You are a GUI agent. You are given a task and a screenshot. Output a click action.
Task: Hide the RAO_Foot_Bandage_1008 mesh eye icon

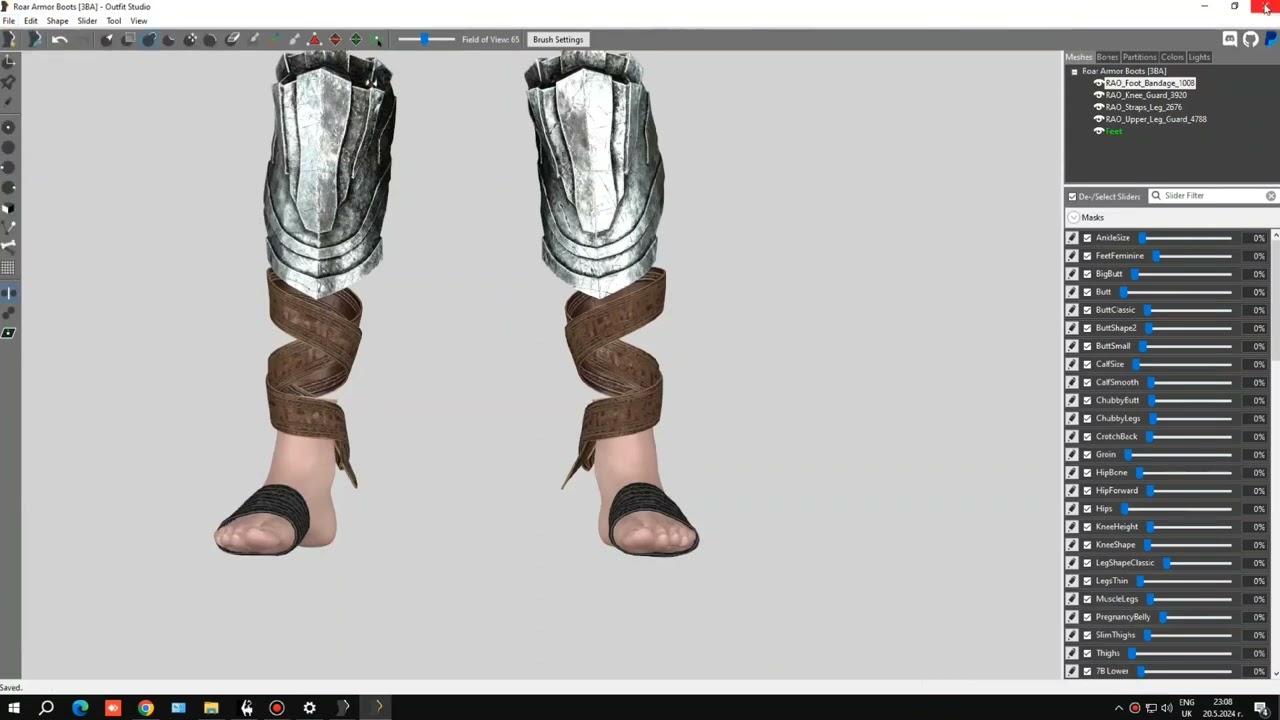pyautogui.click(x=1099, y=83)
